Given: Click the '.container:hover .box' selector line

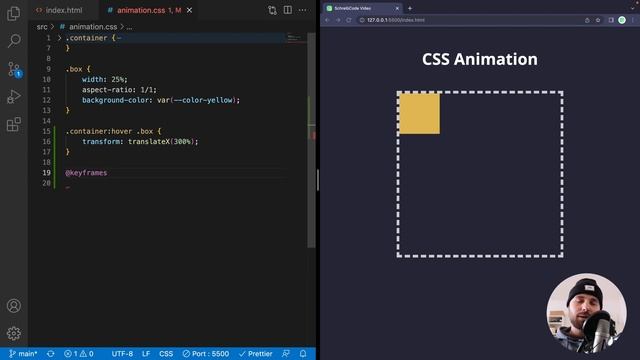Looking at the screenshot, I should 113,131.
